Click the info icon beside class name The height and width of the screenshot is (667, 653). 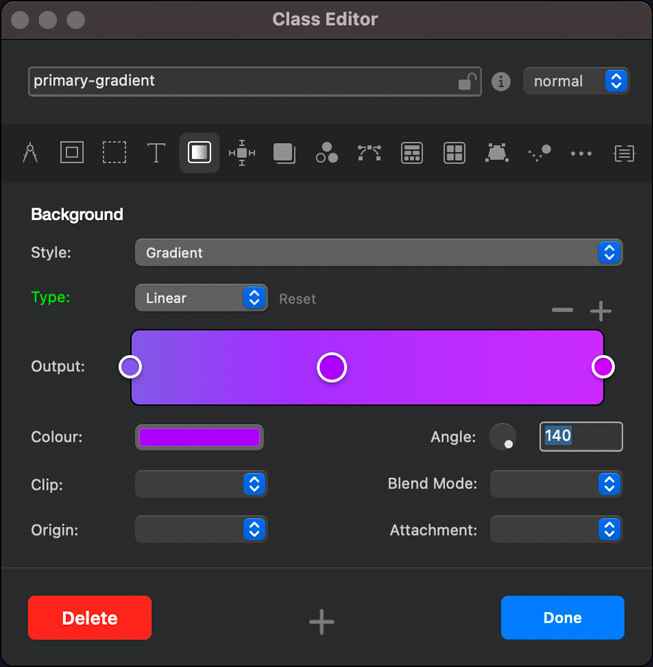coord(502,82)
